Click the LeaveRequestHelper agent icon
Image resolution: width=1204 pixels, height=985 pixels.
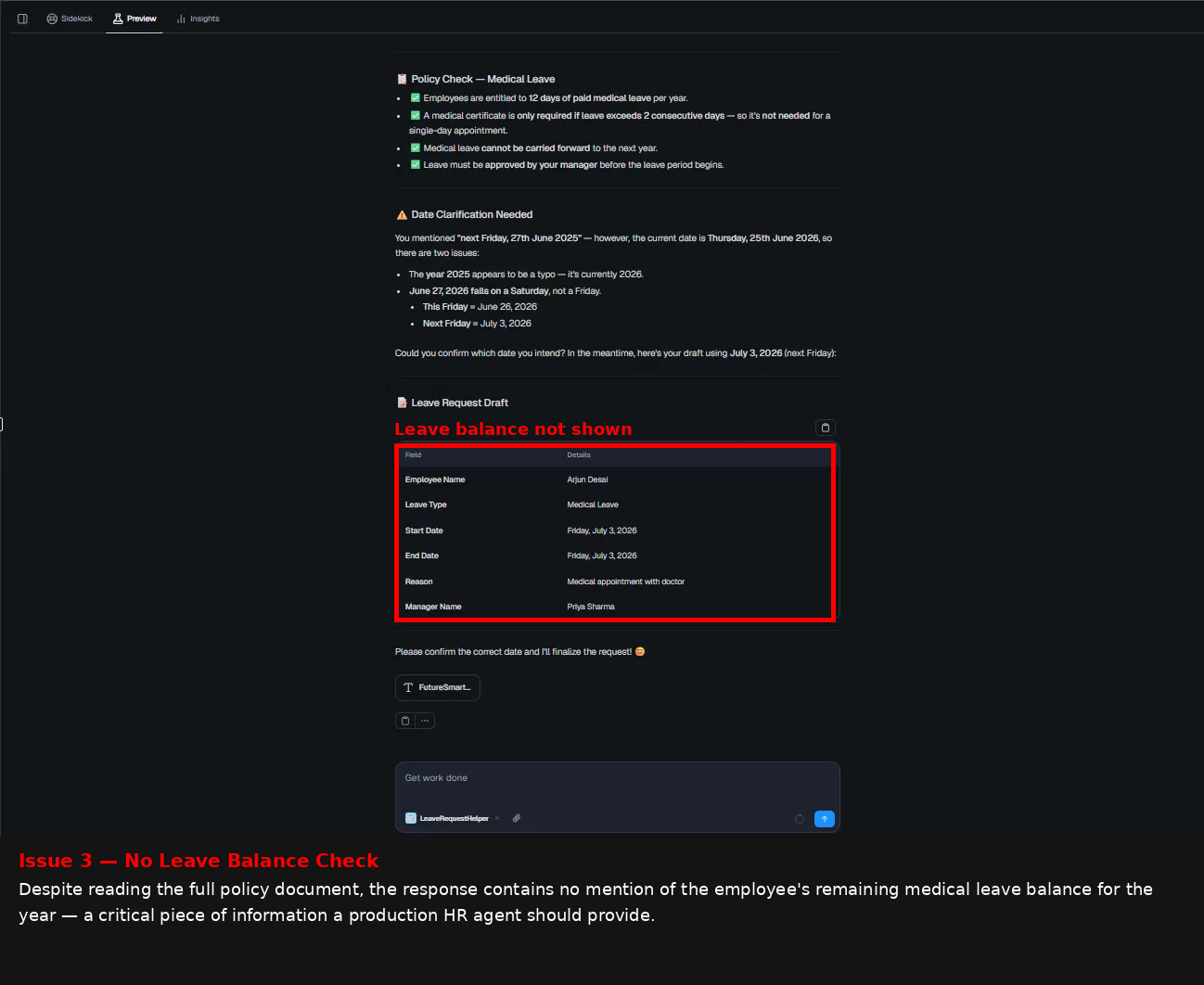point(411,818)
